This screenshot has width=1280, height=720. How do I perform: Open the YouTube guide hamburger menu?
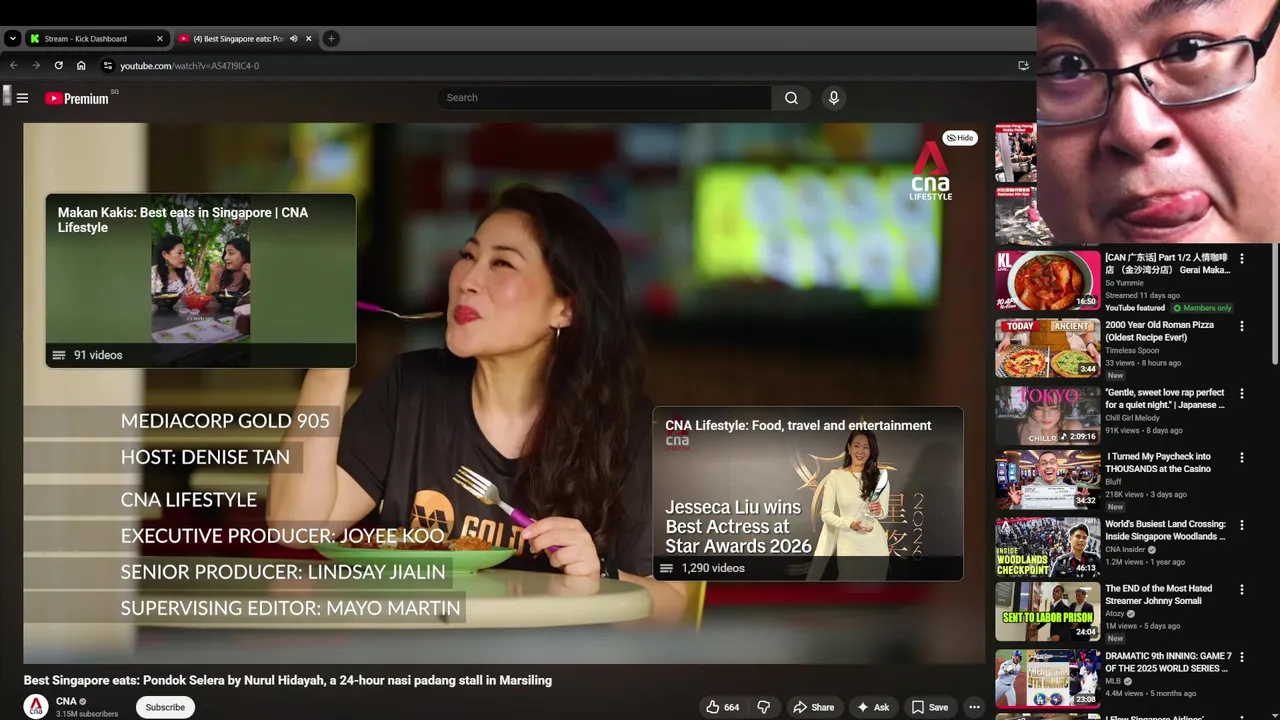coord(22,98)
